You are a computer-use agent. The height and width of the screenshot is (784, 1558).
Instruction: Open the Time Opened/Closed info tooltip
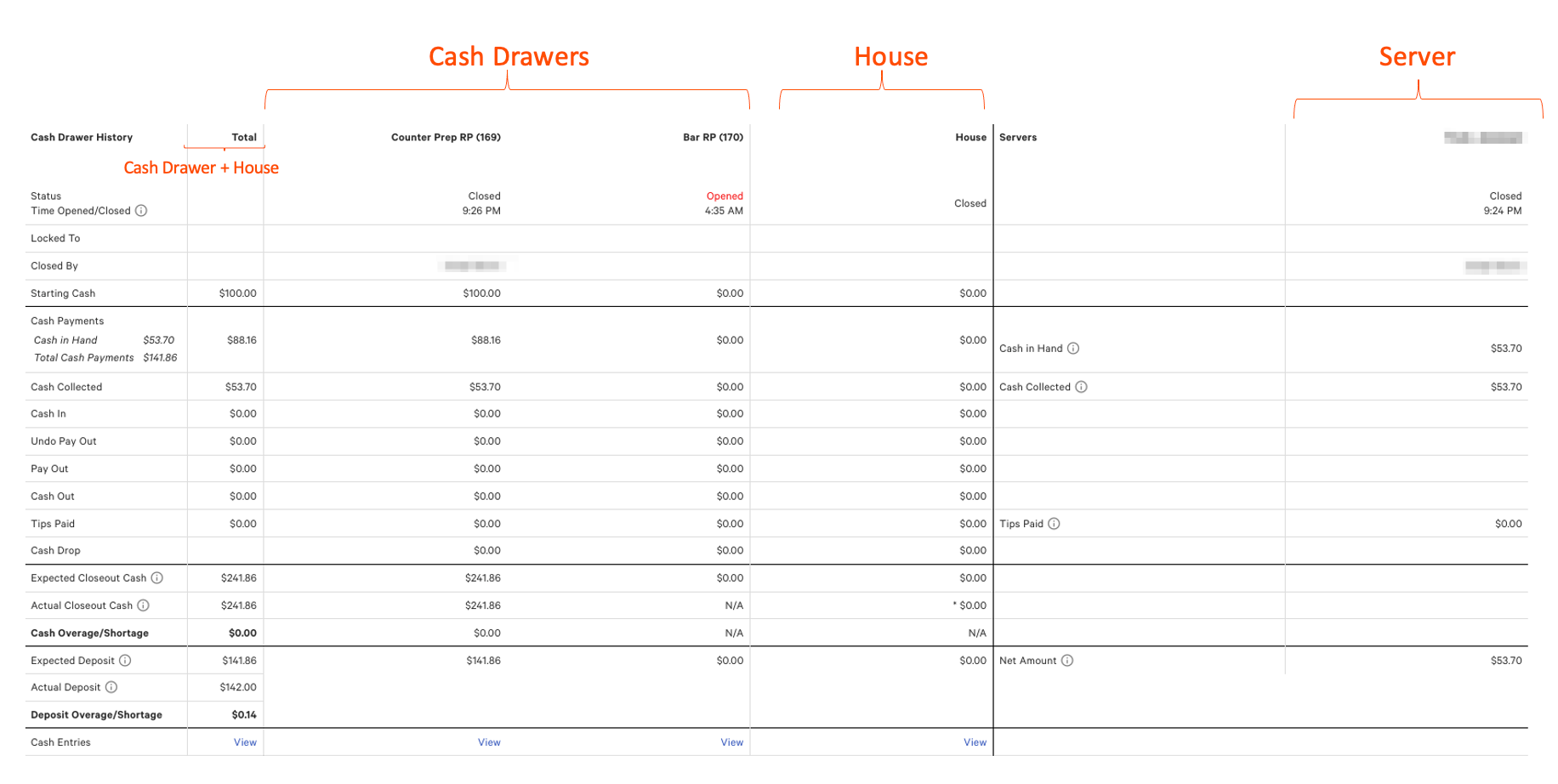(141, 210)
